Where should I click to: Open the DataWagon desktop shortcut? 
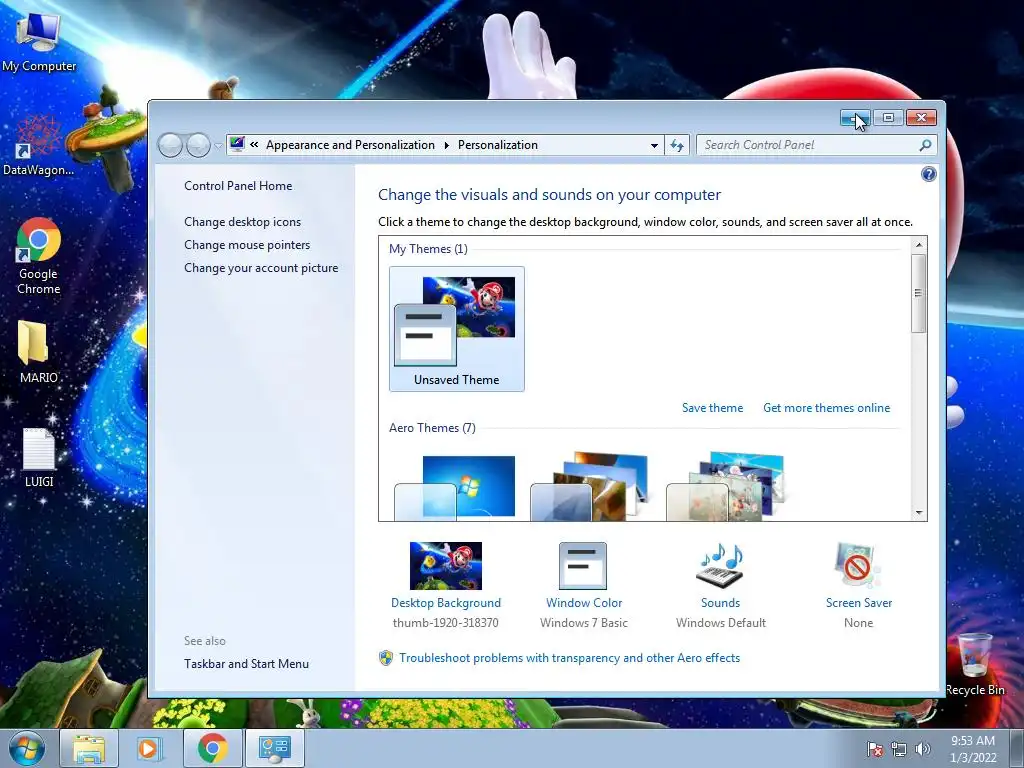pos(38,144)
